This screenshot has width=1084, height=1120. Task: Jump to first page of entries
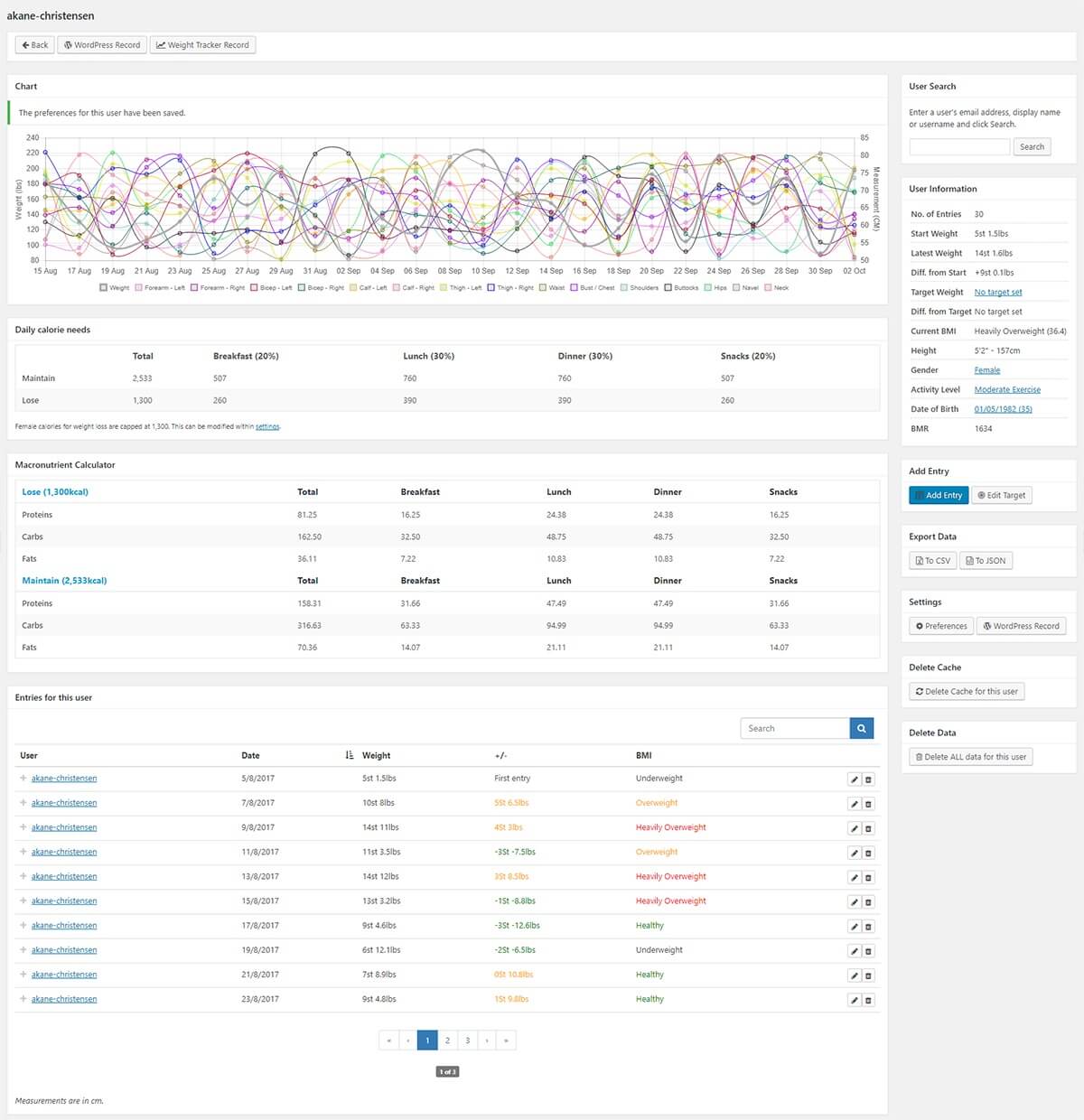(389, 1041)
